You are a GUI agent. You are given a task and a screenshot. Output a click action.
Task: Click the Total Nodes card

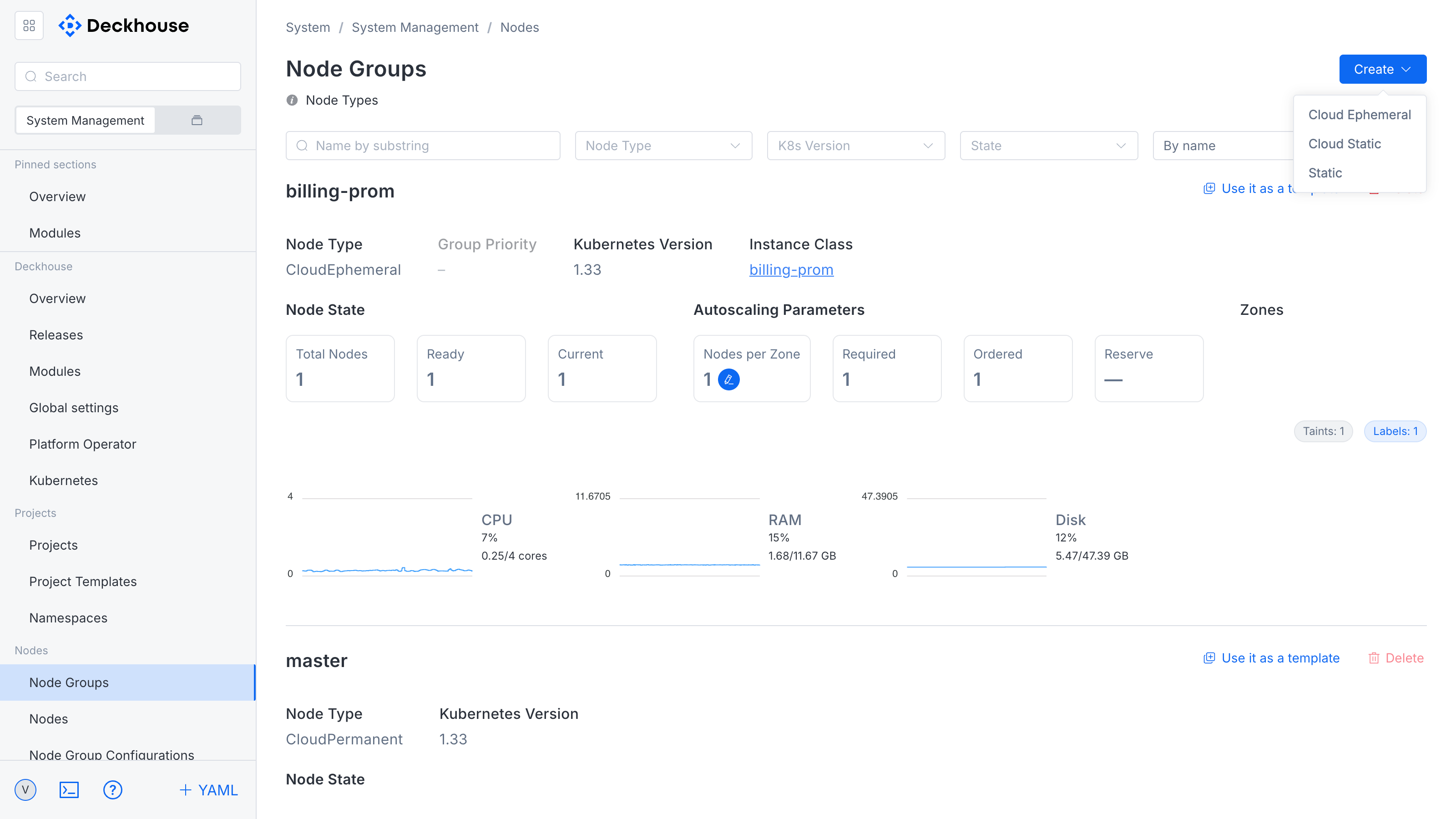coord(340,369)
